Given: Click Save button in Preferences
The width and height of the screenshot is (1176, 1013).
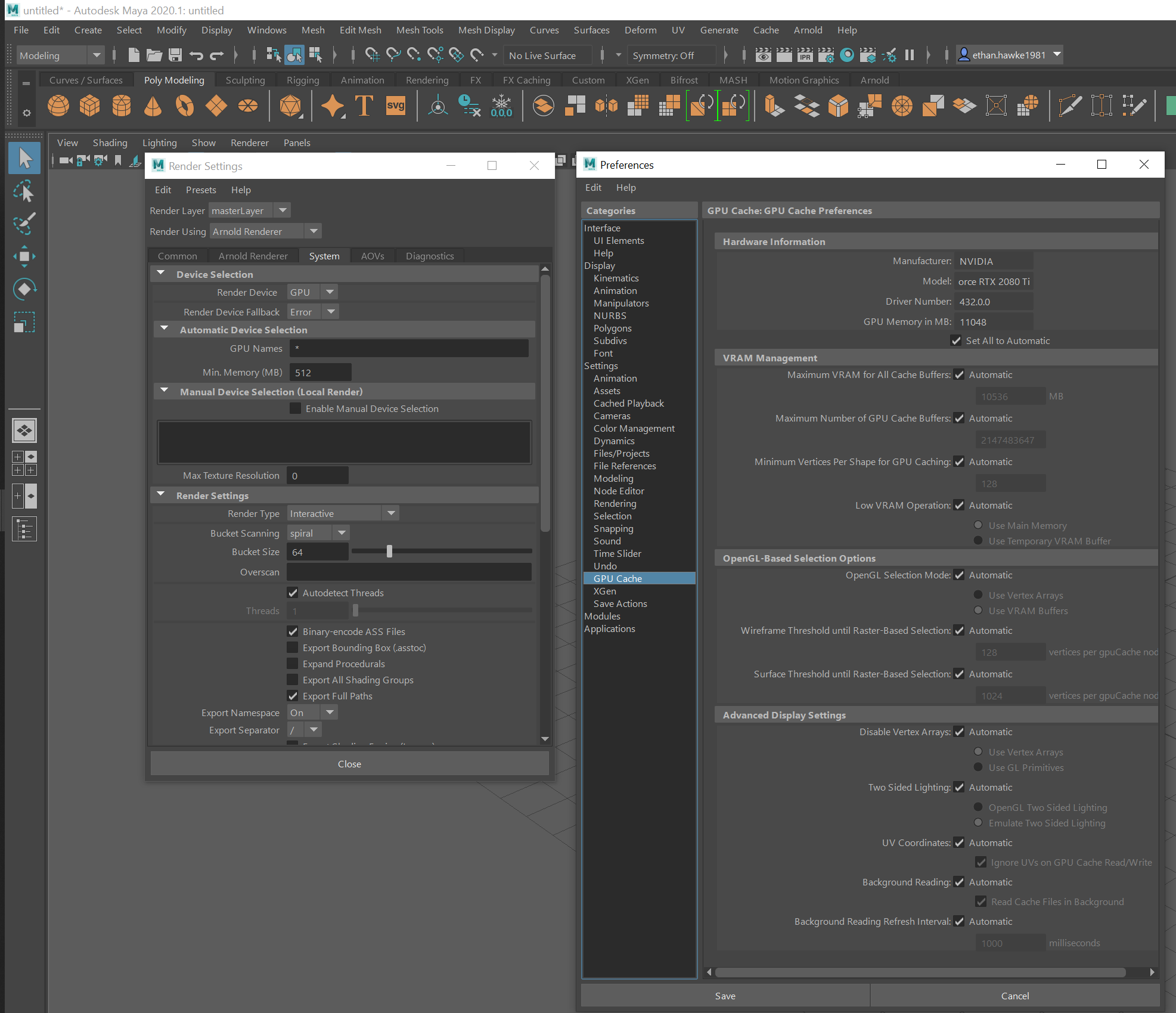Looking at the screenshot, I should coord(725,996).
